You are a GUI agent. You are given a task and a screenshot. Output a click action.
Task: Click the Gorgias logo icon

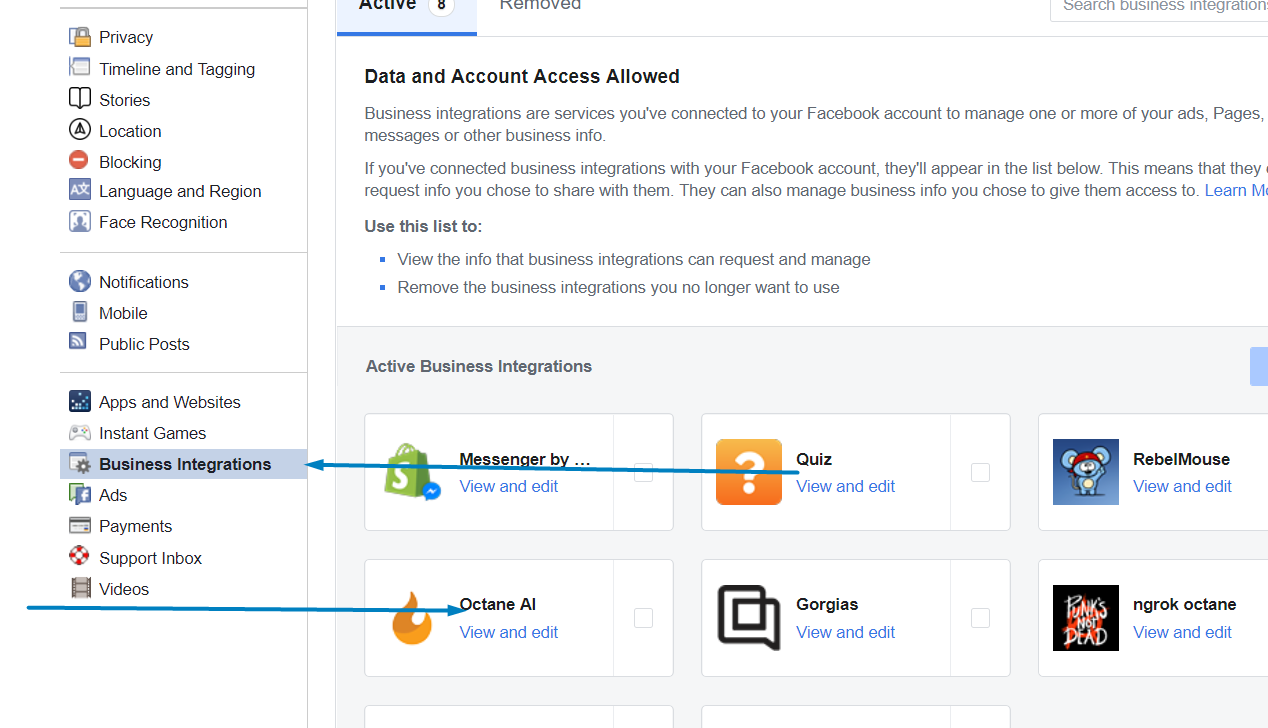click(x=749, y=618)
